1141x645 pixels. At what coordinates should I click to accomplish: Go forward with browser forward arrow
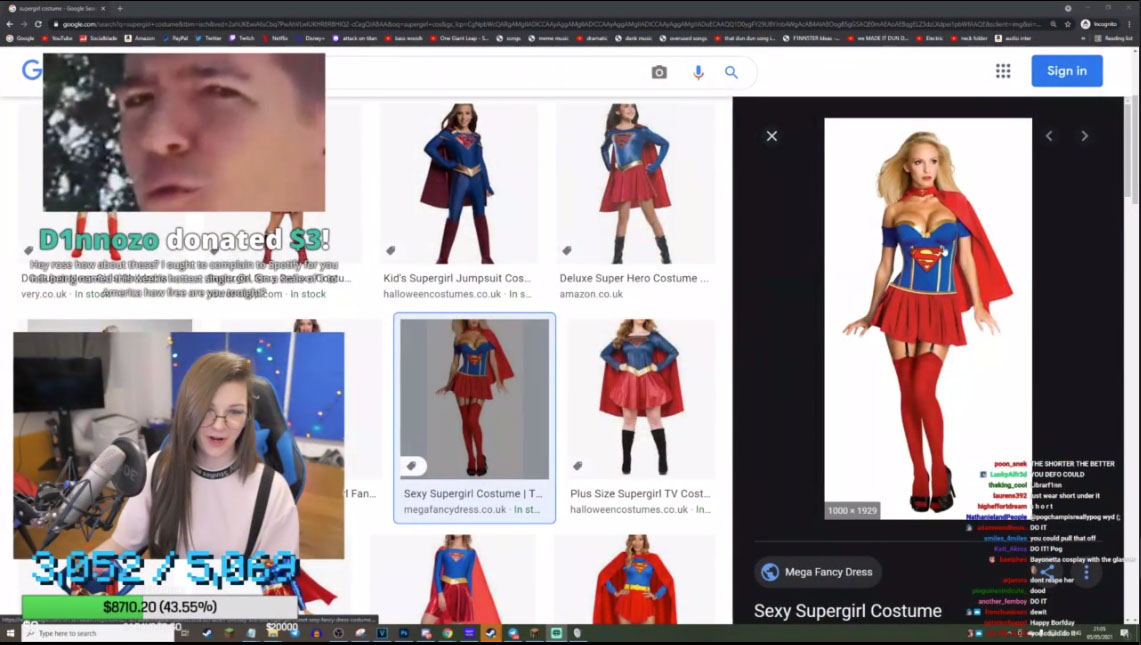23,24
